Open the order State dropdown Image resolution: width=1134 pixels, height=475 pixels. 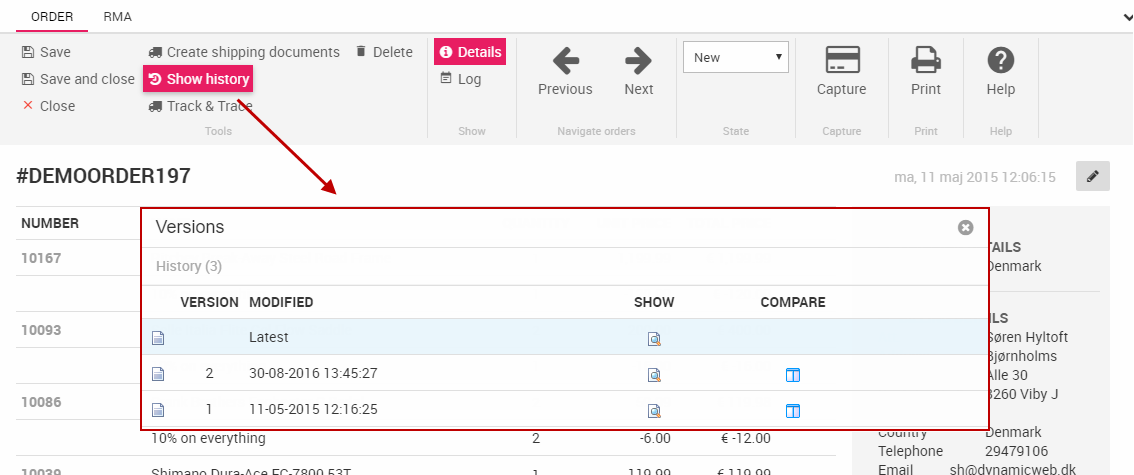click(x=736, y=57)
